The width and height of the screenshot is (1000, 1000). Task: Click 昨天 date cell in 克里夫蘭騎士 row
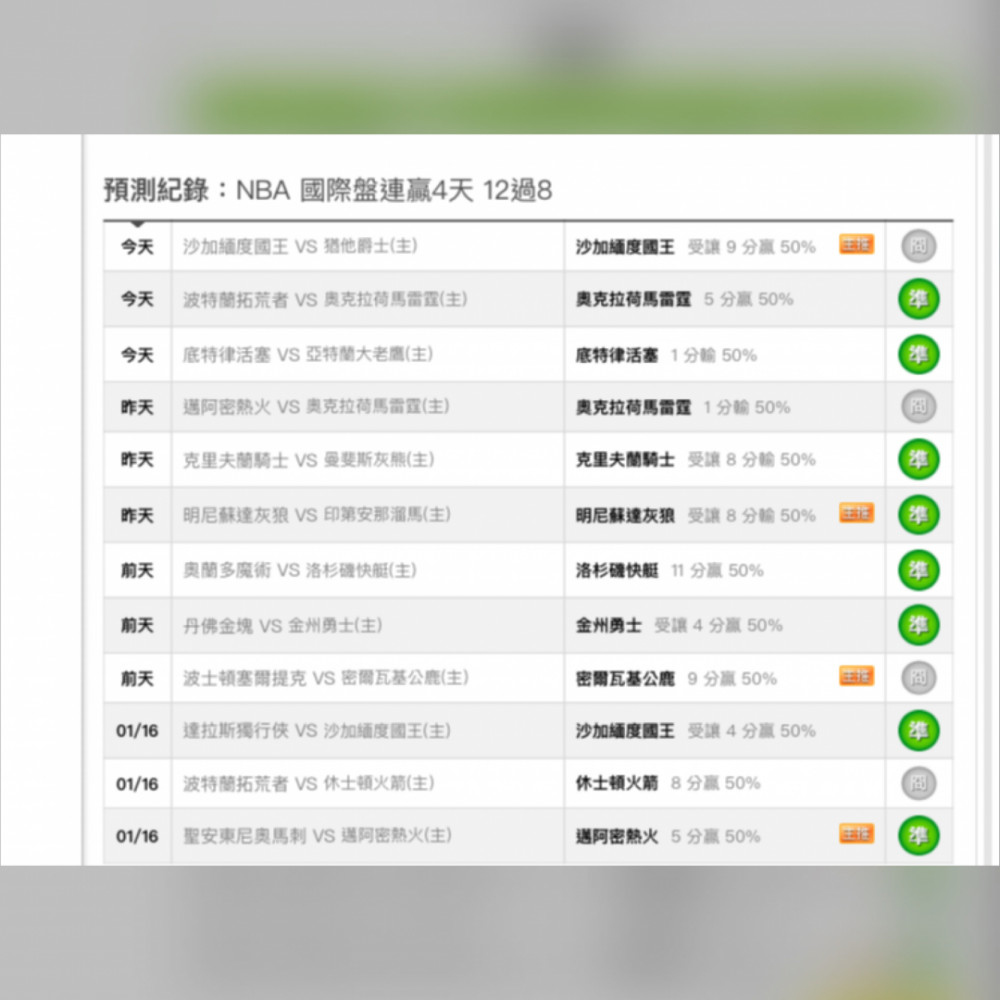[137, 460]
